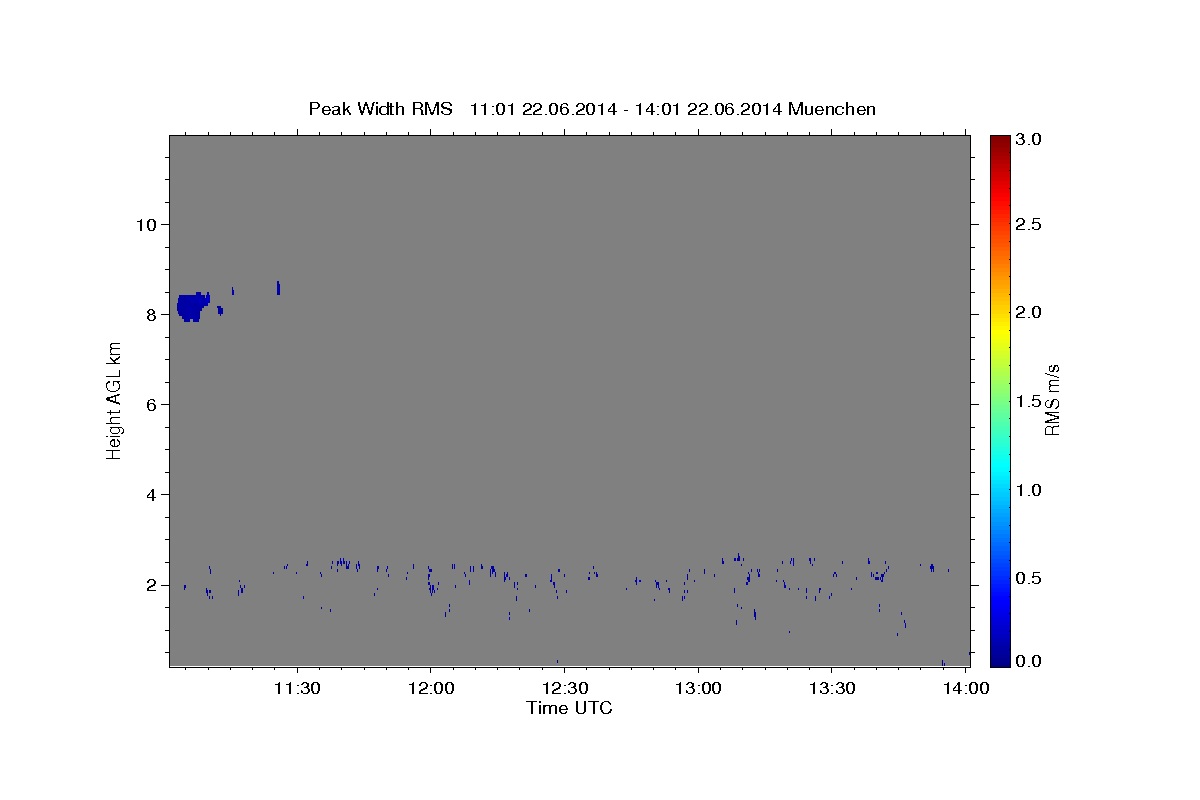Image resolution: width=1200 pixels, height=800 pixels.
Task: Click the 'Height AGL km' axis label
Action: click(114, 400)
